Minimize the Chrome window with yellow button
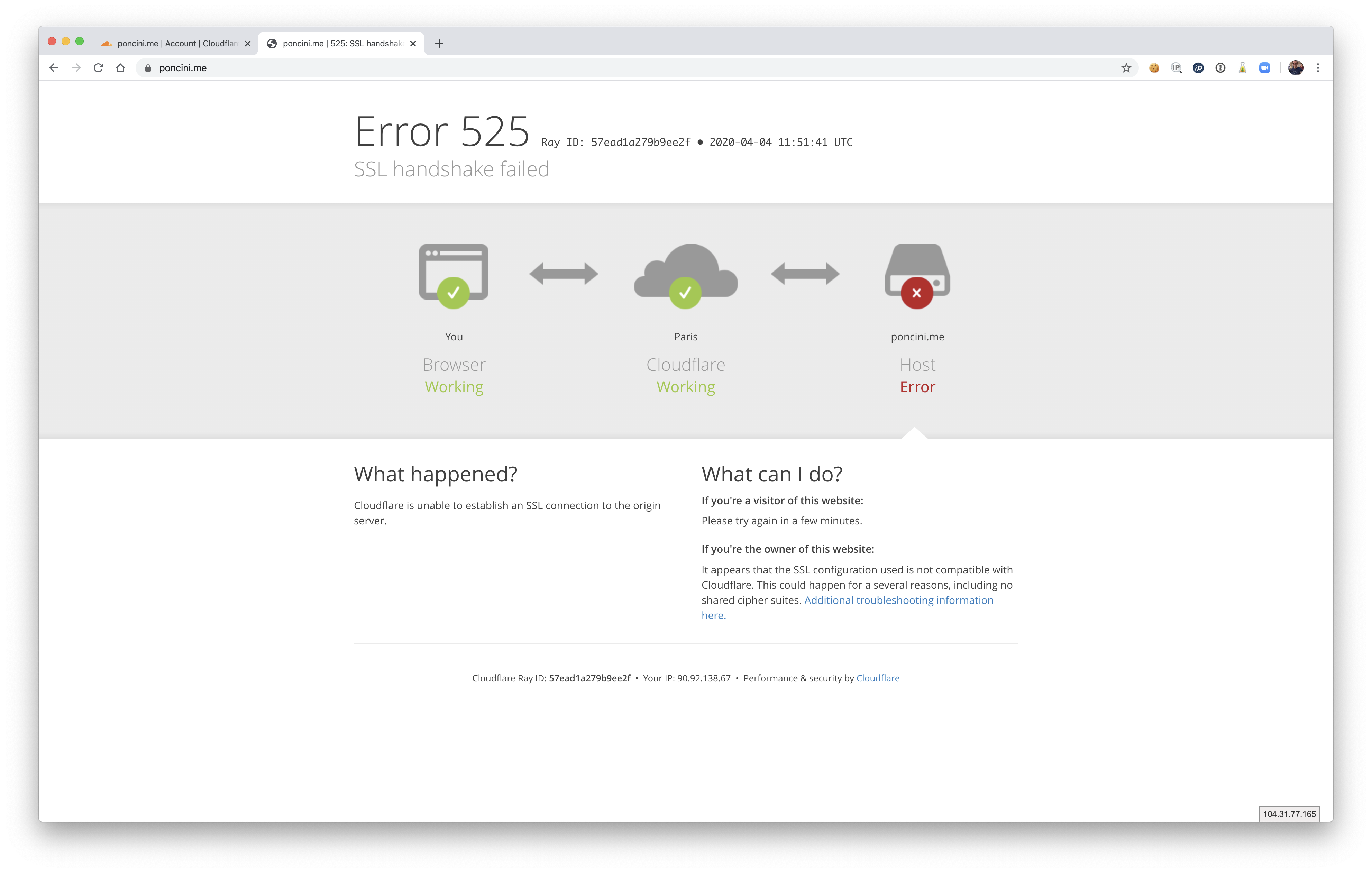This screenshot has width=1372, height=873. click(x=65, y=41)
